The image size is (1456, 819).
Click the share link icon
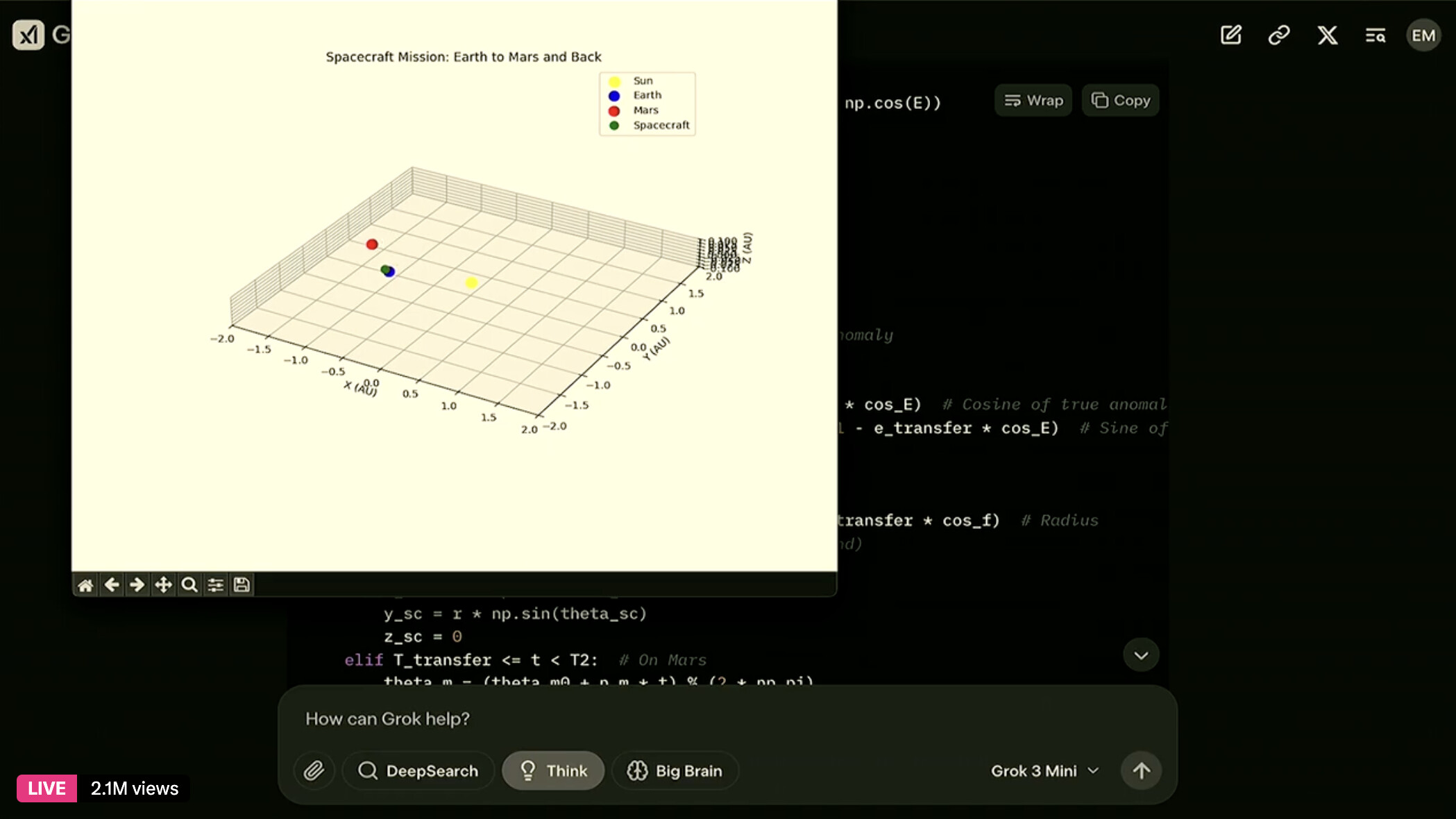coord(1278,35)
